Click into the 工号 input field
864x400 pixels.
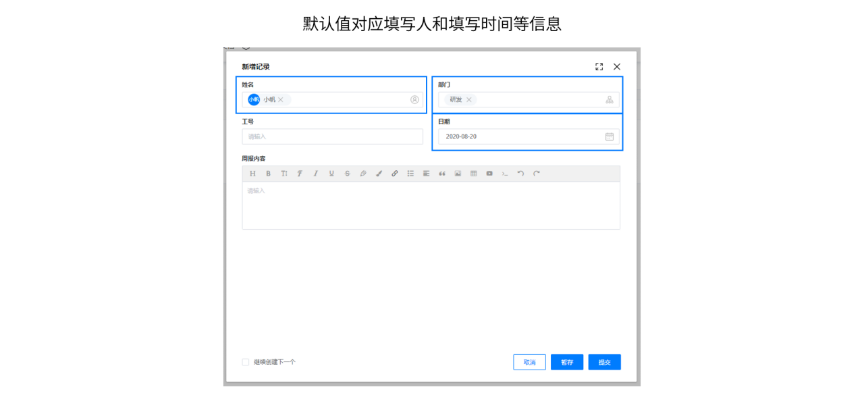click(x=332, y=136)
